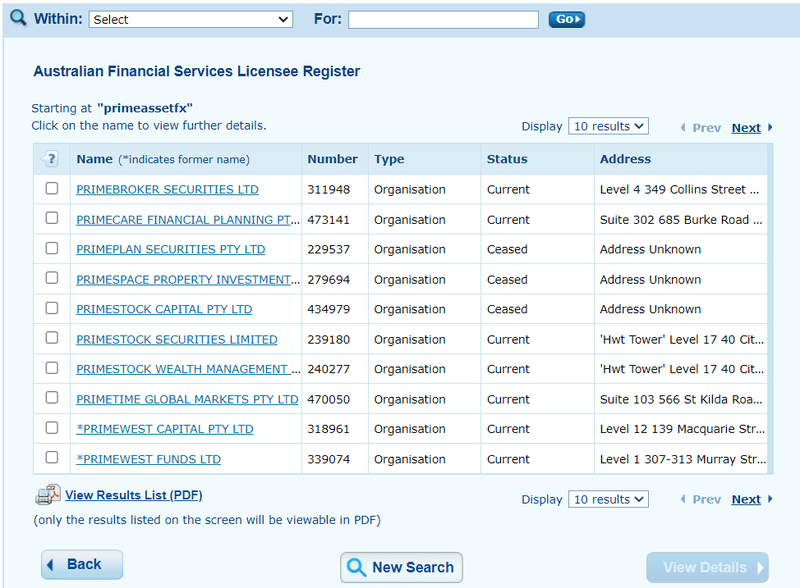Viewport: 800px width, 588px height.
Task: Click the View Details button
Action: [x=707, y=567]
